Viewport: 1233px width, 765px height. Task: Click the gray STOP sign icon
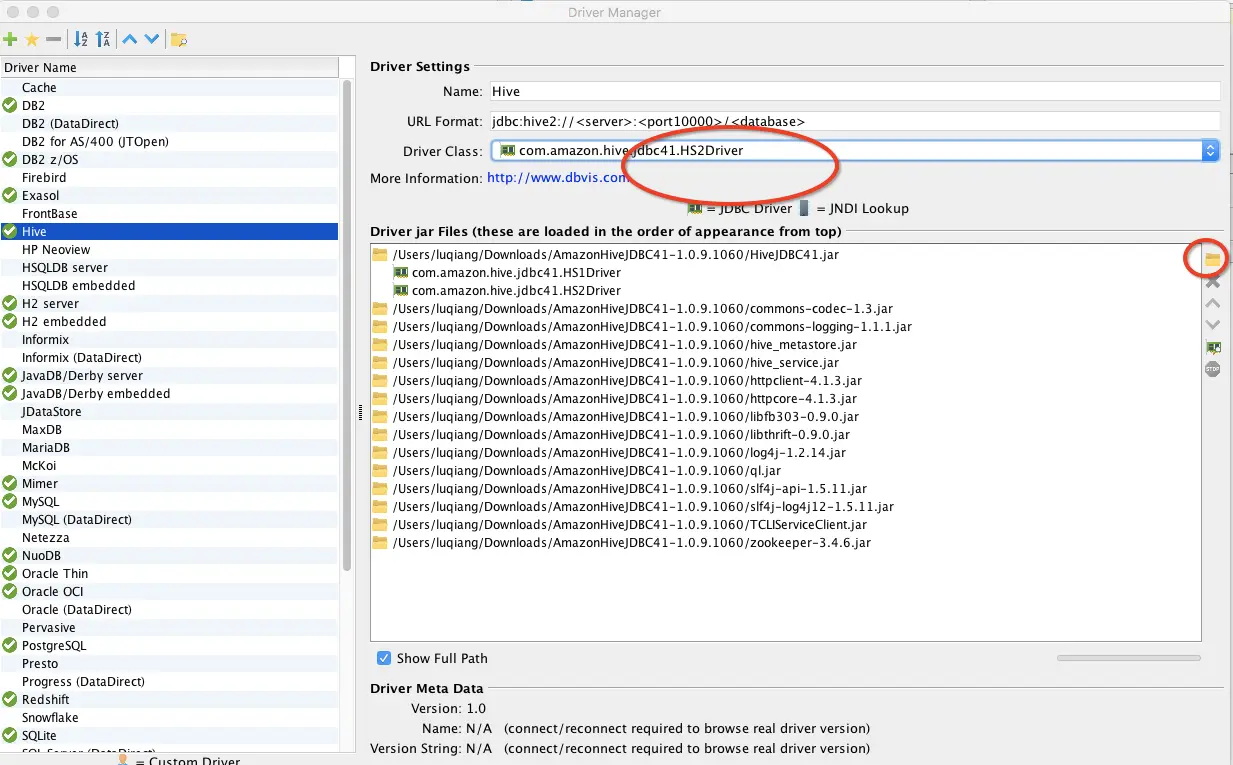[1213, 369]
